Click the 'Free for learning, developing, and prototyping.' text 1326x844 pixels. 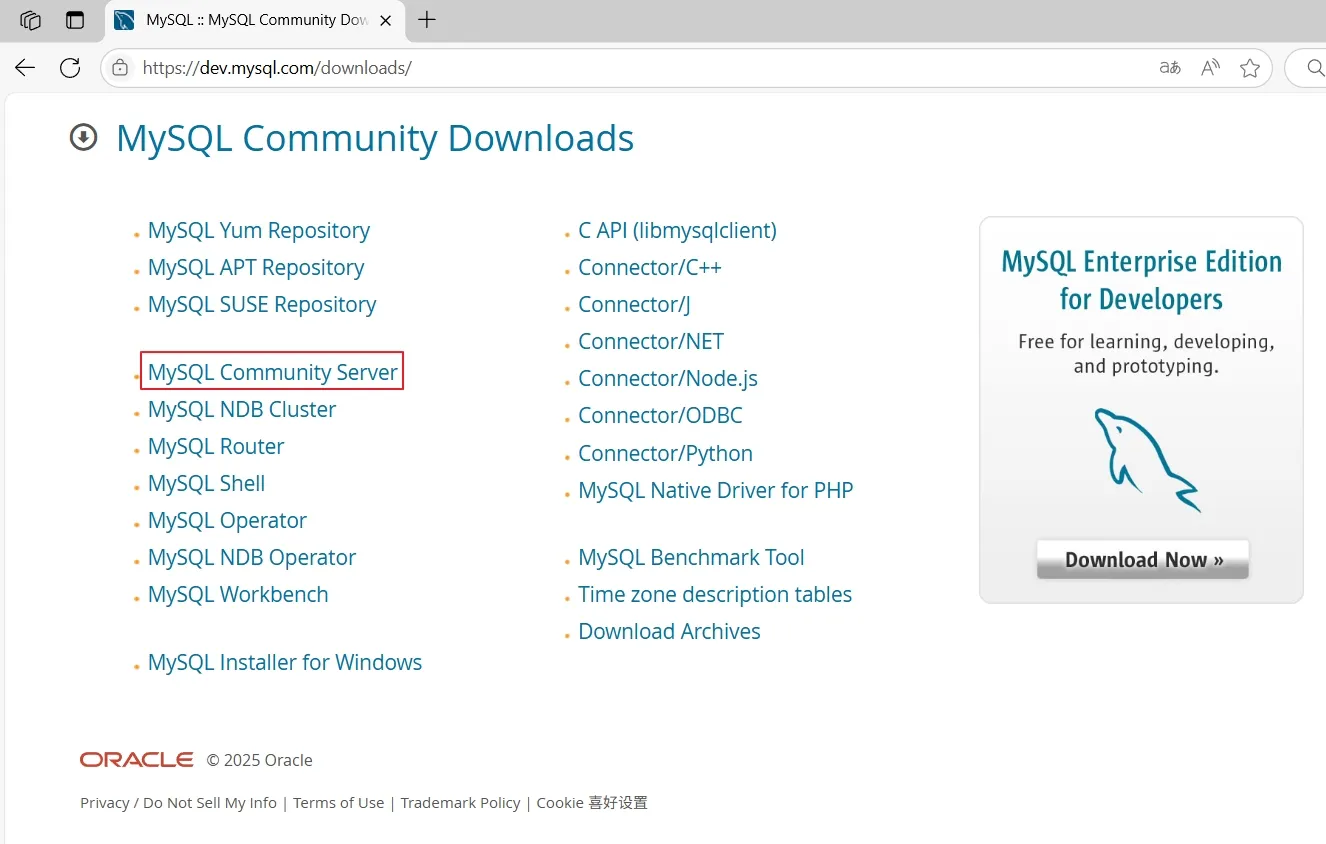[1146, 354]
